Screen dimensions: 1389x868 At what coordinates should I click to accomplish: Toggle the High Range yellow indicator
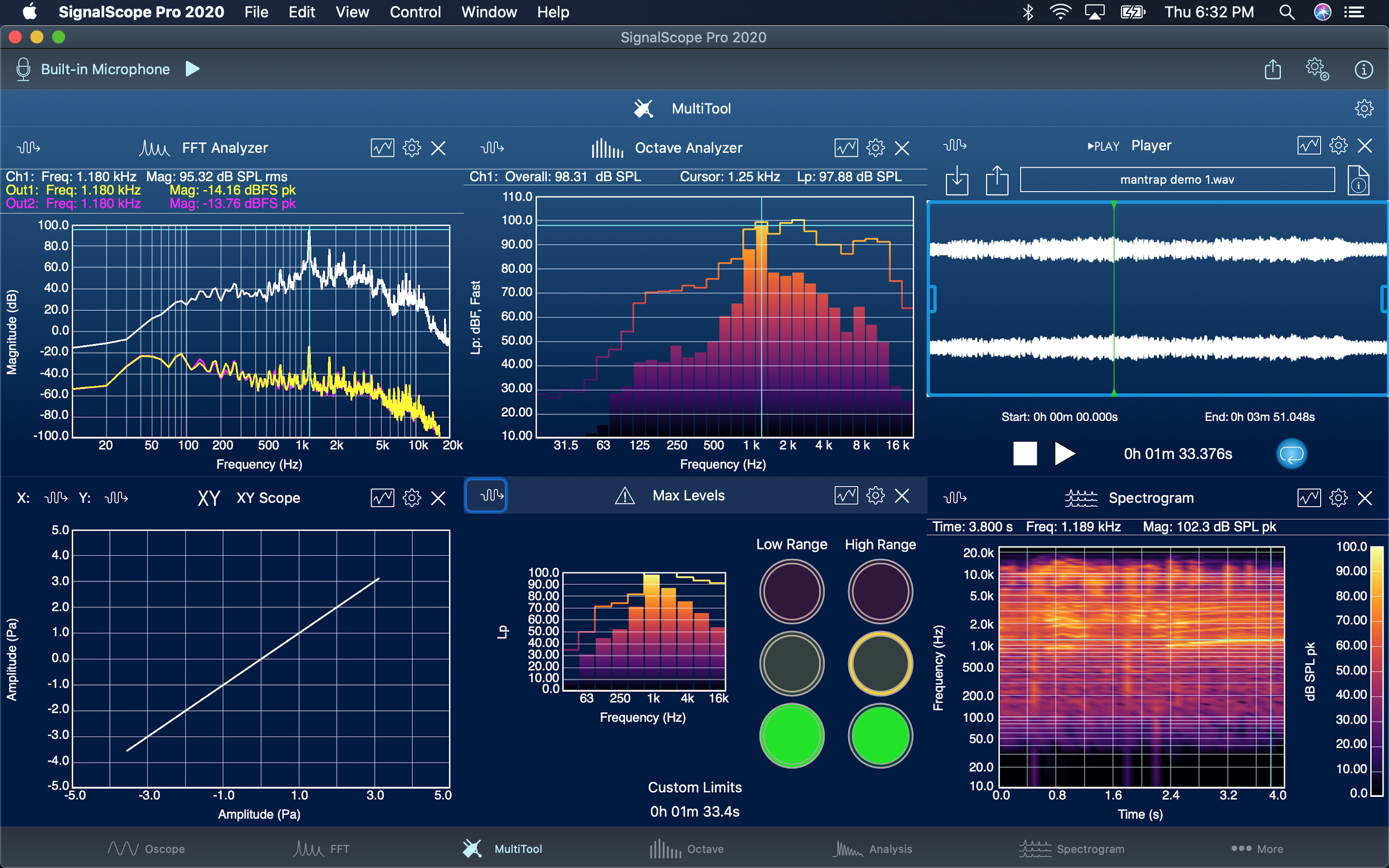click(x=880, y=663)
